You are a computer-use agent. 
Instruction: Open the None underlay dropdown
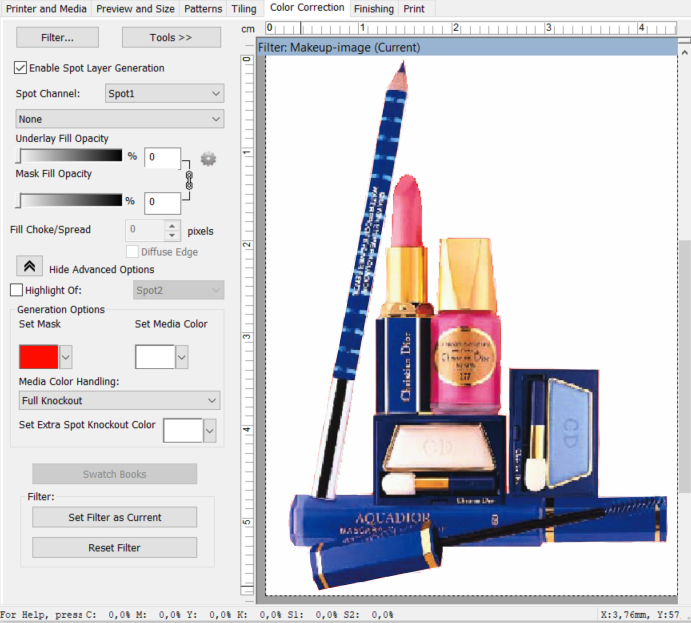pyautogui.click(x=119, y=119)
